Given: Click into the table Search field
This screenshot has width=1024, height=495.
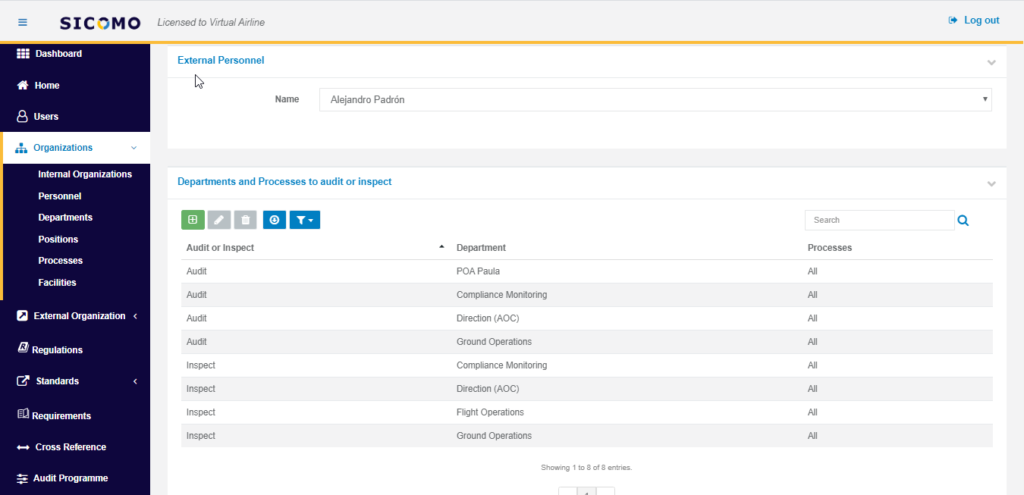Looking at the screenshot, I should coord(879,220).
